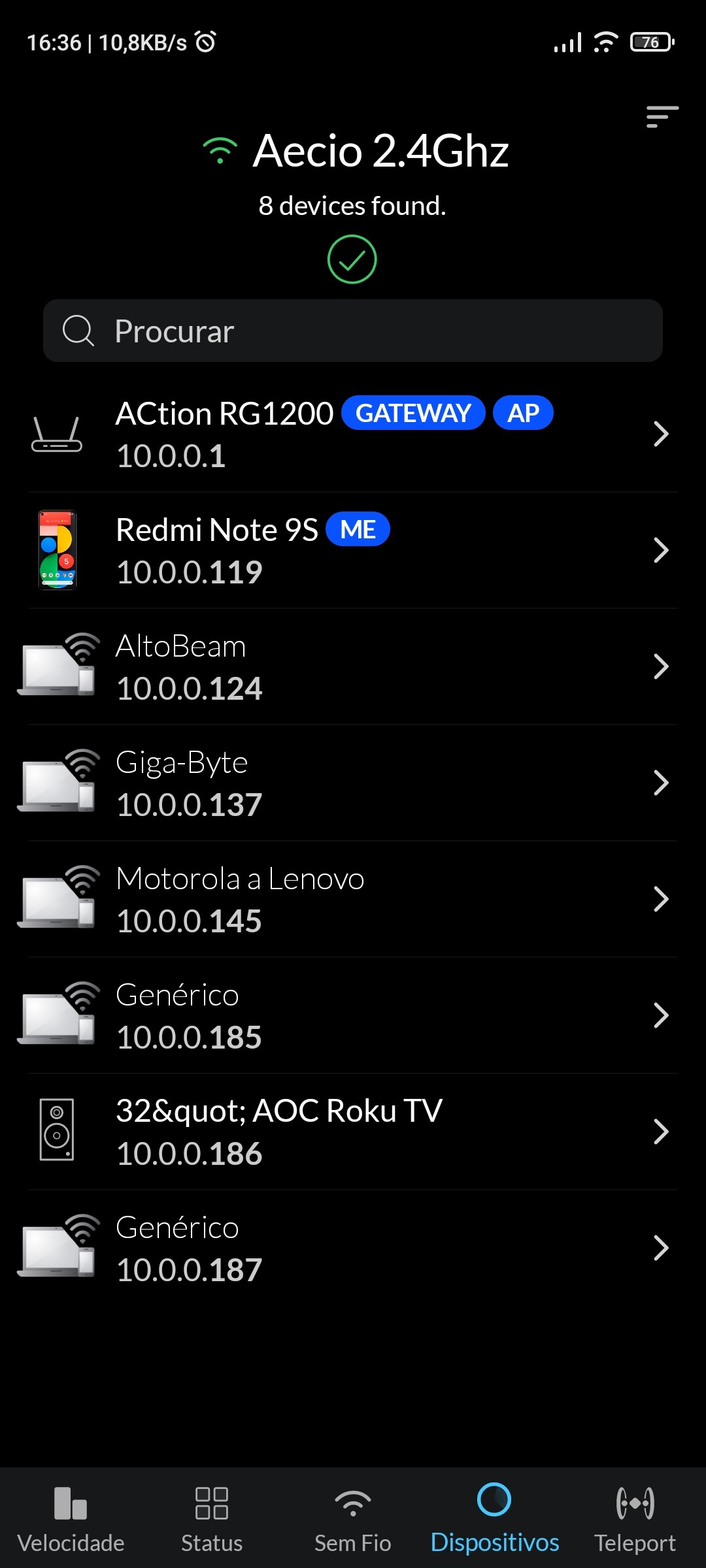Open the sort/filter menu icon

(x=662, y=117)
